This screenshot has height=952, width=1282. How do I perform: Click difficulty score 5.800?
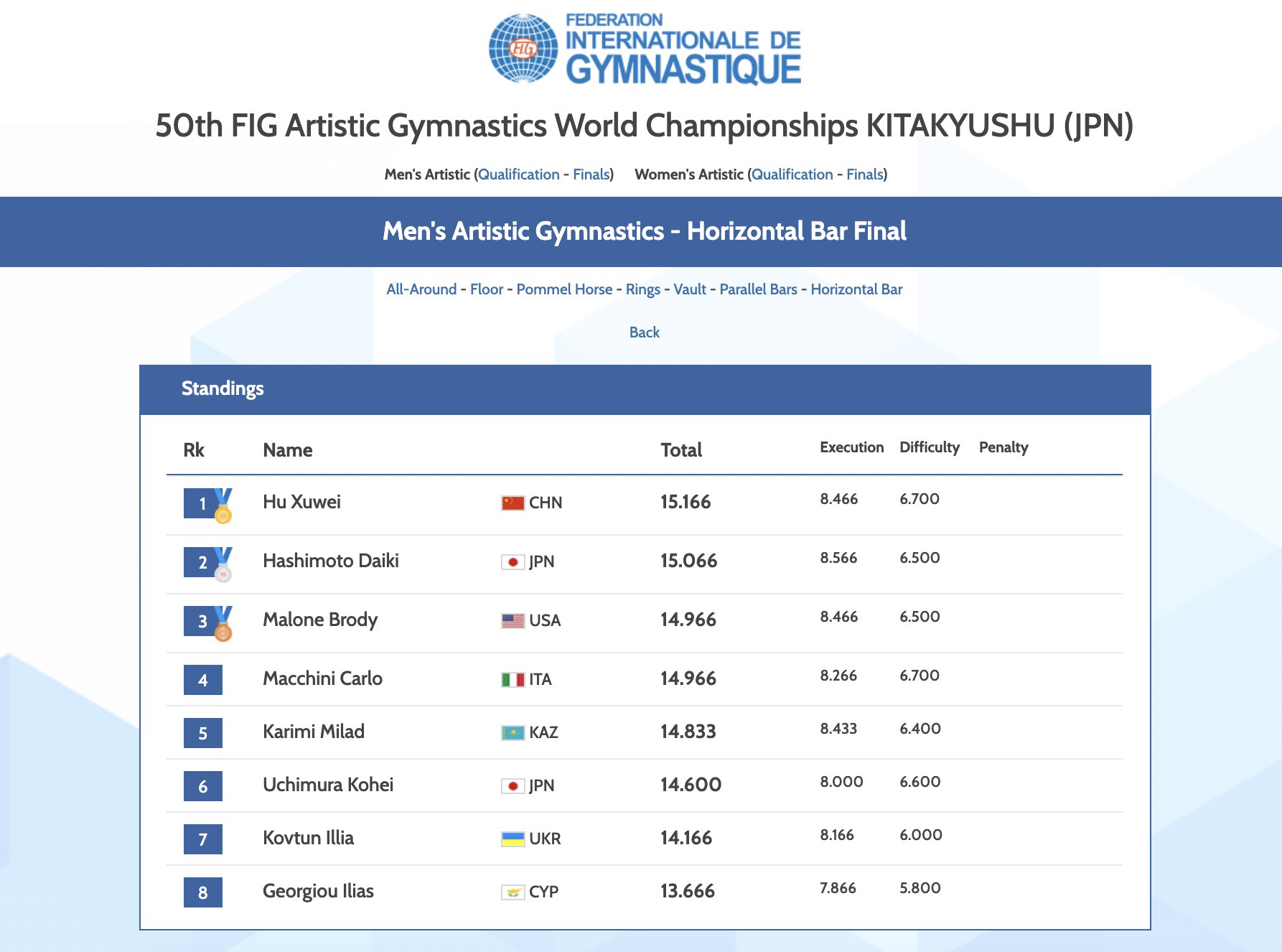tap(920, 888)
